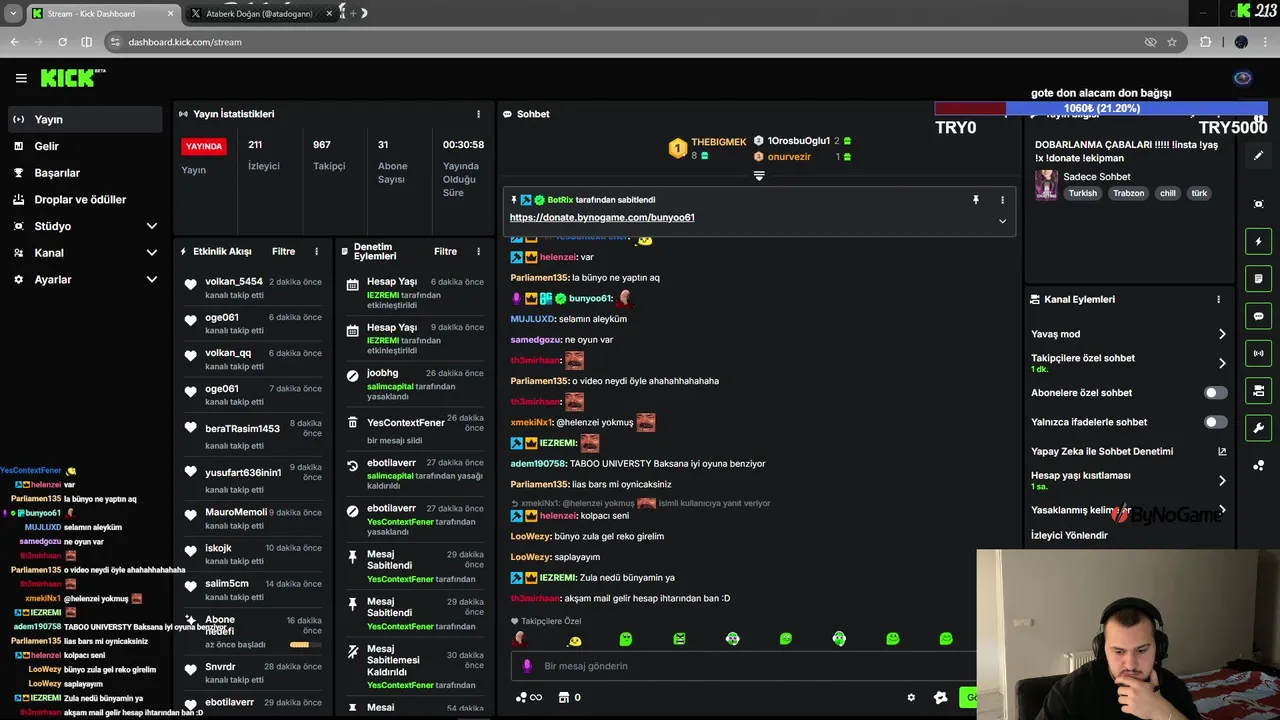Toggle the broadcast signal panel icon
The height and width of the screenshot is (720, 1280).
[x=1258, y=353]
